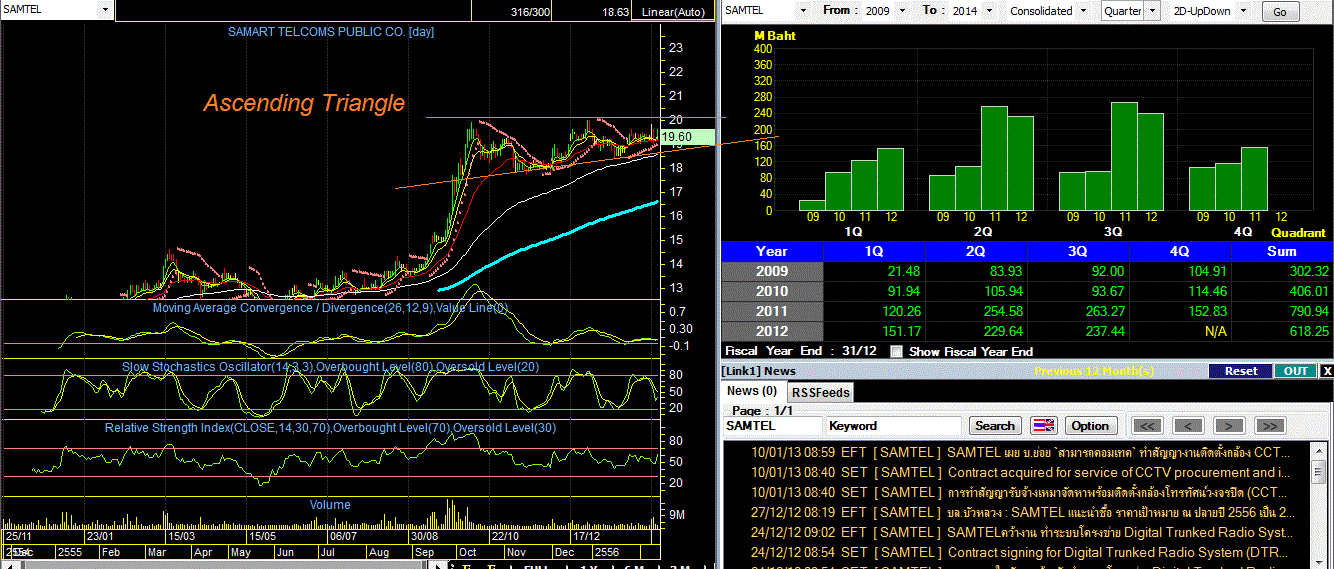The image size is (1334, 569).
Task: Click the Sum column header
Action: click(x=1282, y=251)
